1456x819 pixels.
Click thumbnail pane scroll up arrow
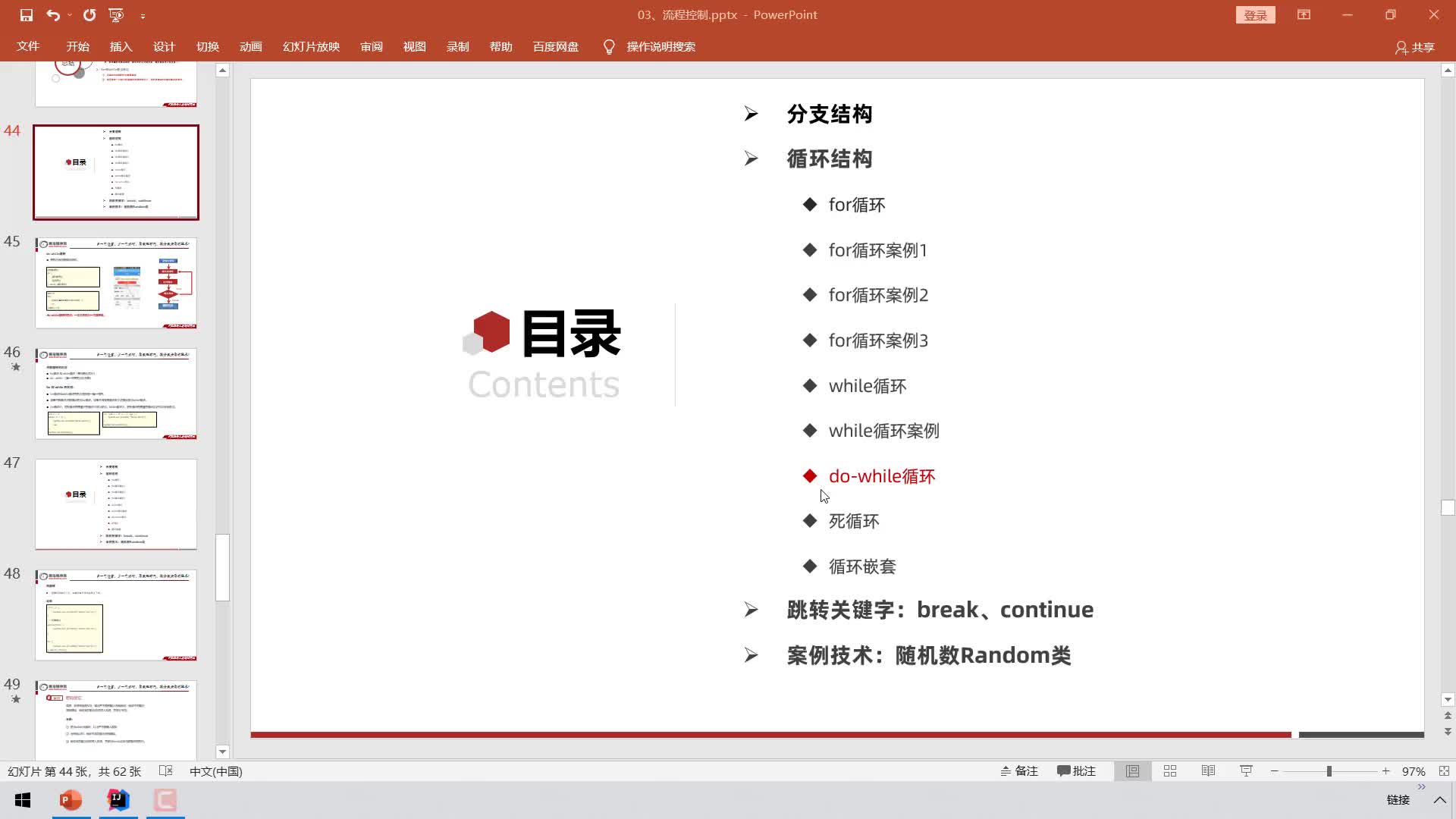pos(222,71)
